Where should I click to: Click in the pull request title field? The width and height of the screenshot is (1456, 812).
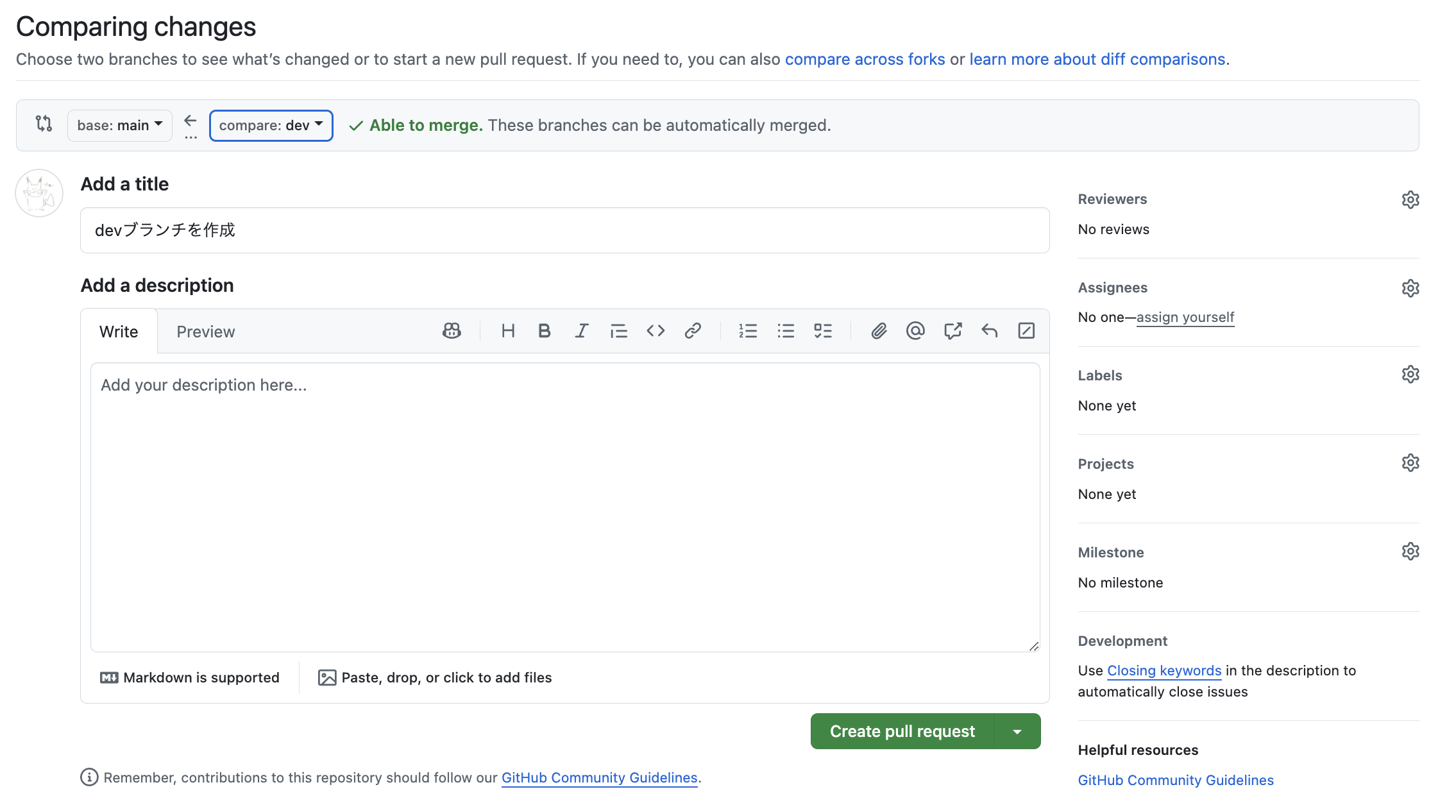(x=564, y=230)
